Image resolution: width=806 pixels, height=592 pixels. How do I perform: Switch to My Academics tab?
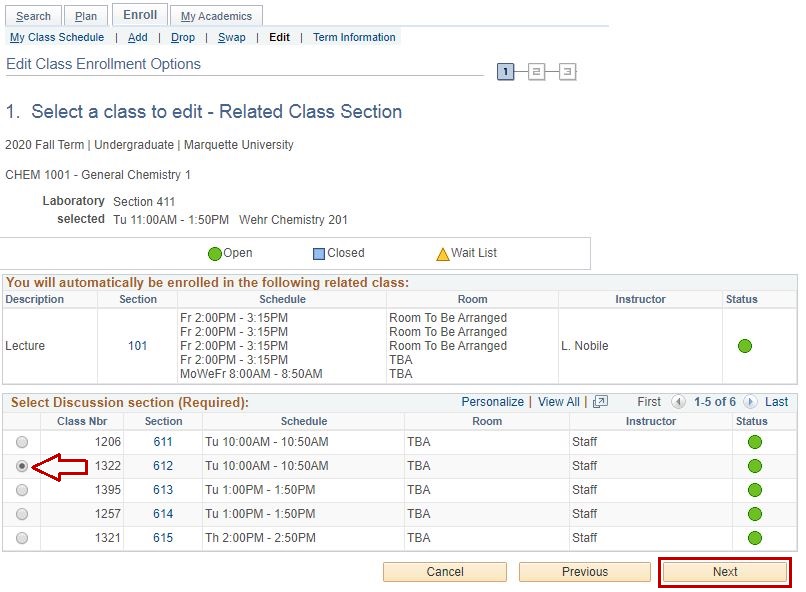pos(216,16)
